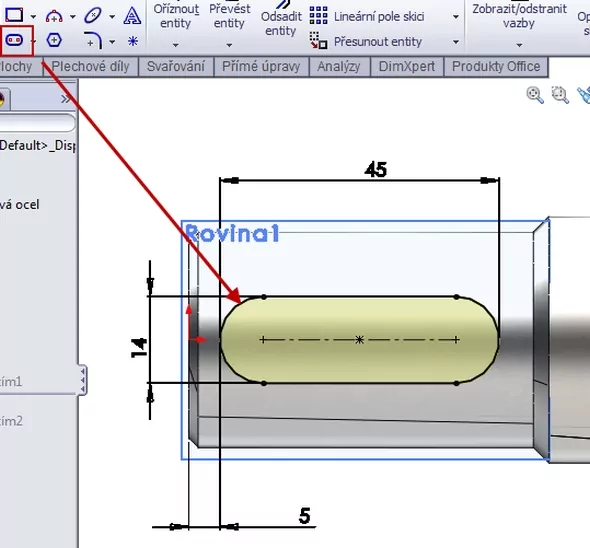Image resolution: width=590 pixels, height=548 pixels.
Task: Select the Rovina1 plane label
Action: tap(233, 233)
